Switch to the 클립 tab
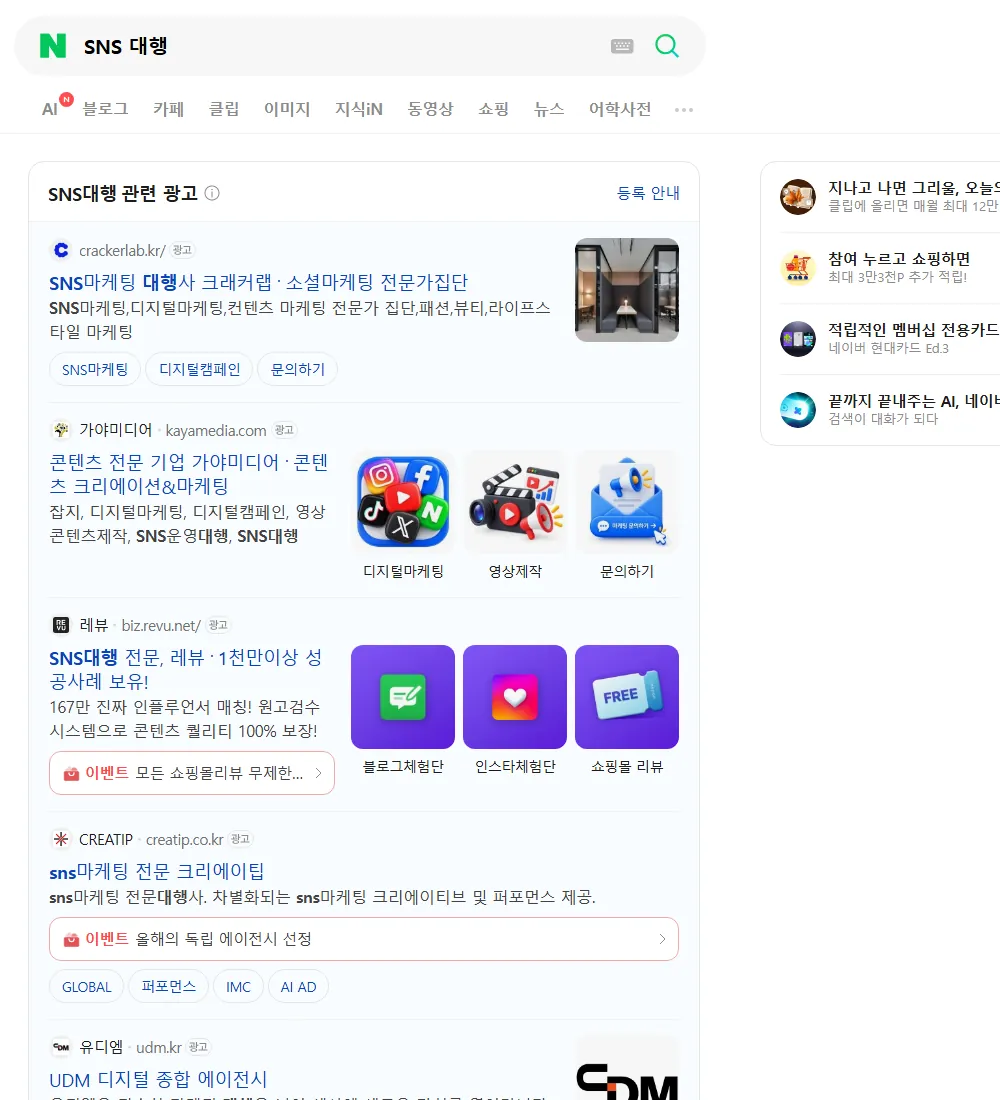The image size is (1000, 1100). click(224, 109)
